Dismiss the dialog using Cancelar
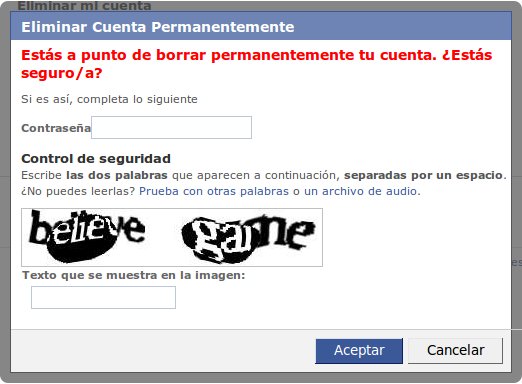The width and height of the screenshot is (522, 384). click(455, 351)
